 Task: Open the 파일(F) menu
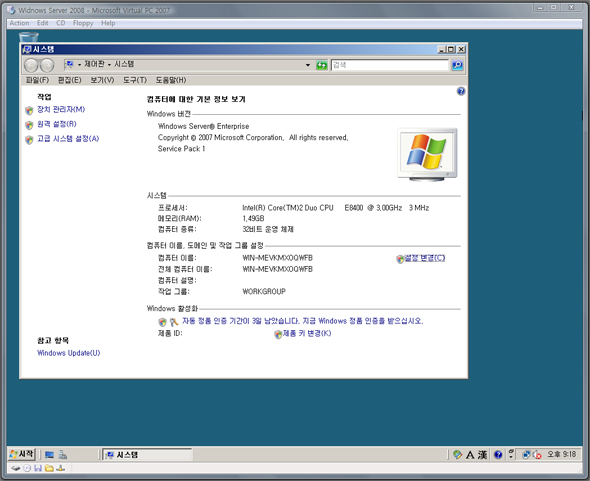pos(37,80)
